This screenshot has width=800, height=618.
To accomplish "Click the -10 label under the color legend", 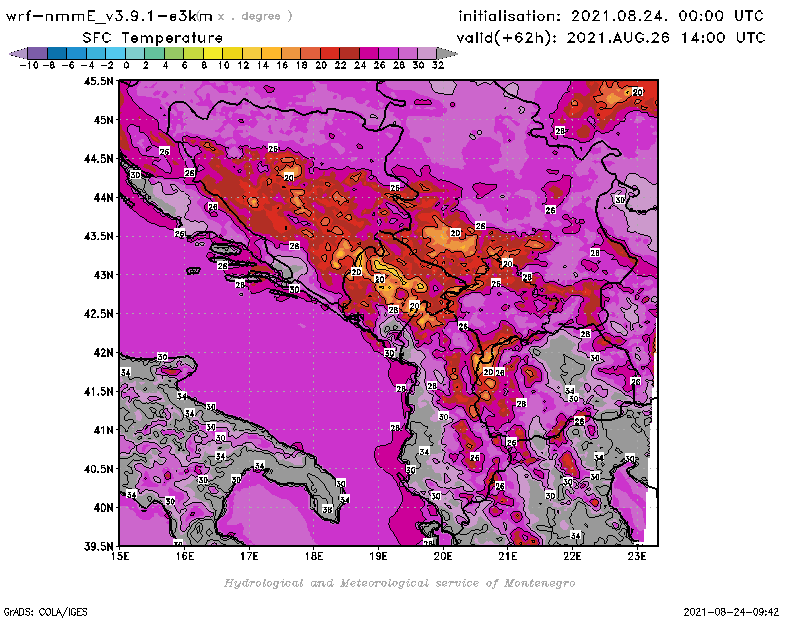I will point(29,65).
